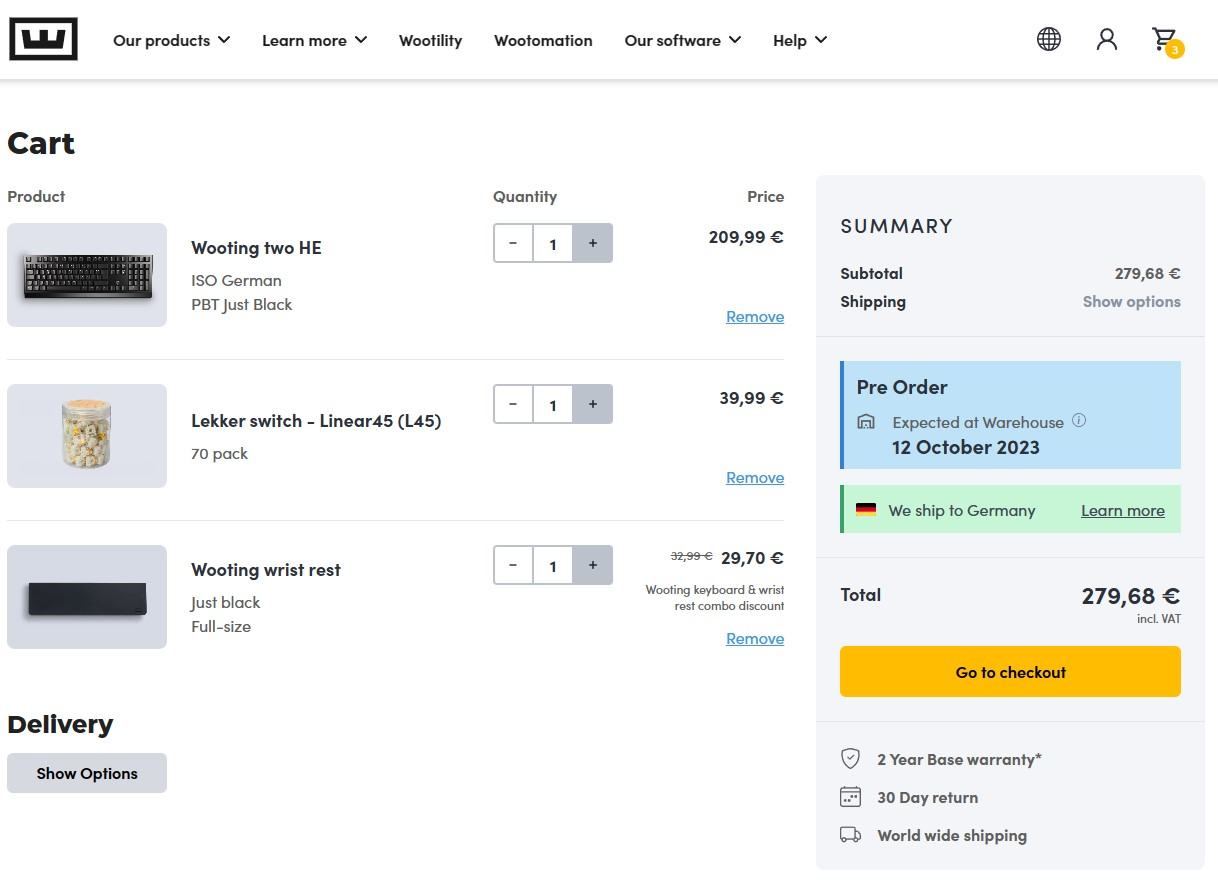The height and width of the screenshot is (887, 1218).
Task: Open the Wooting wrist rest thumbnail
Action: (87, 597)
